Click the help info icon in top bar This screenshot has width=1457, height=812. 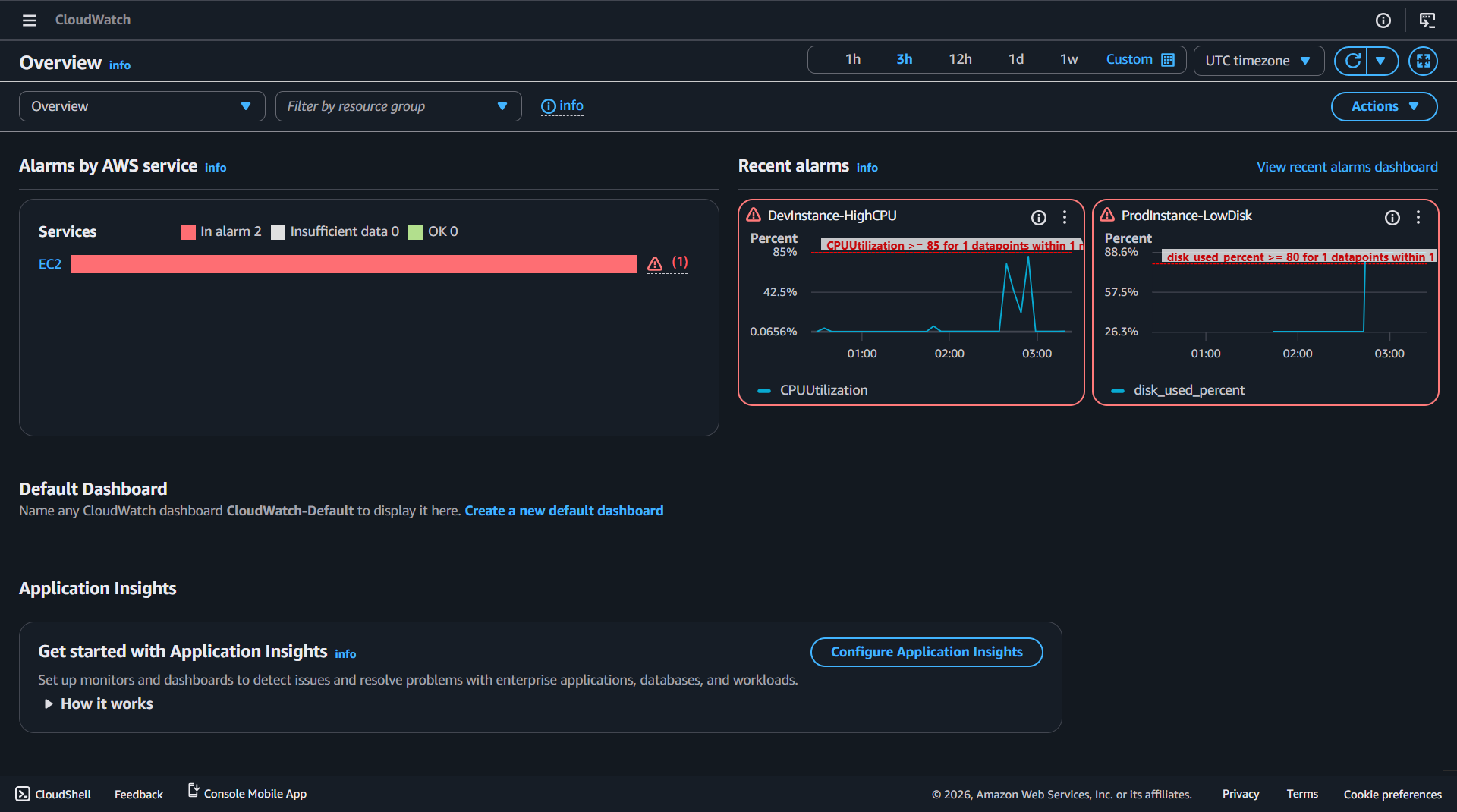click(1383, 20)
